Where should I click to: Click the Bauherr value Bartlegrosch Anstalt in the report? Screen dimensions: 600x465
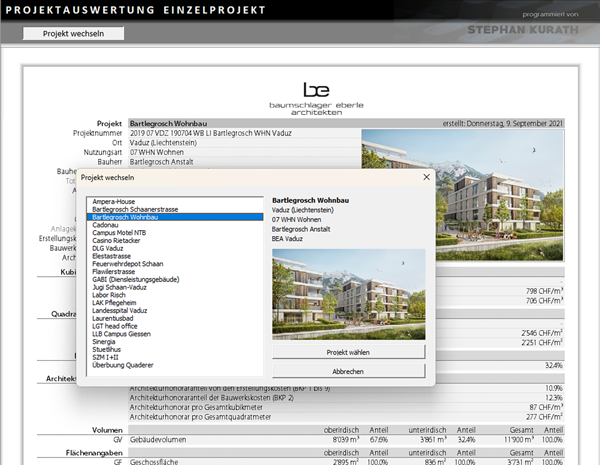[x=161, y=162]
